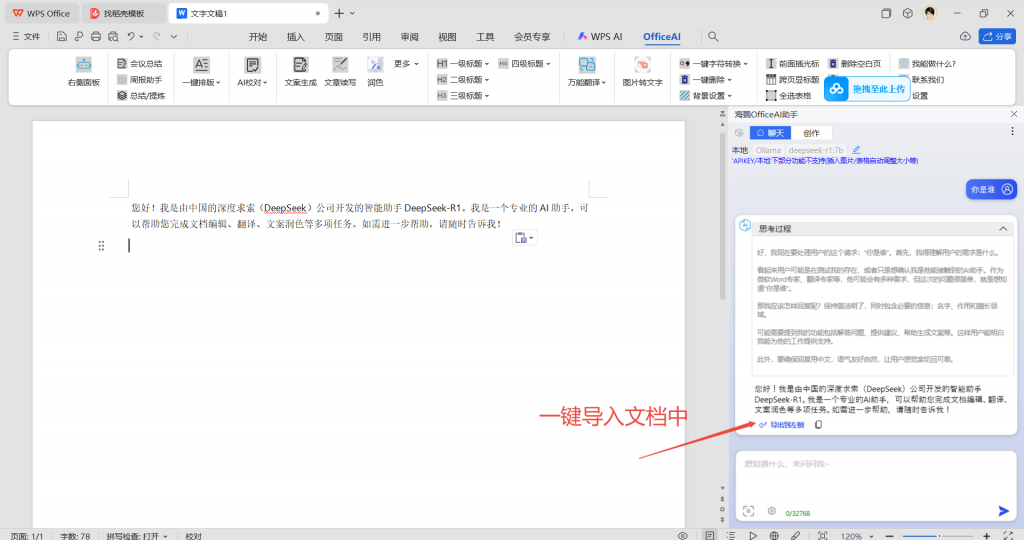Click the print icon in the quick toolbar
Image resolution: width=1024 pixels, height=540 pixels.
tap(96, 37)
